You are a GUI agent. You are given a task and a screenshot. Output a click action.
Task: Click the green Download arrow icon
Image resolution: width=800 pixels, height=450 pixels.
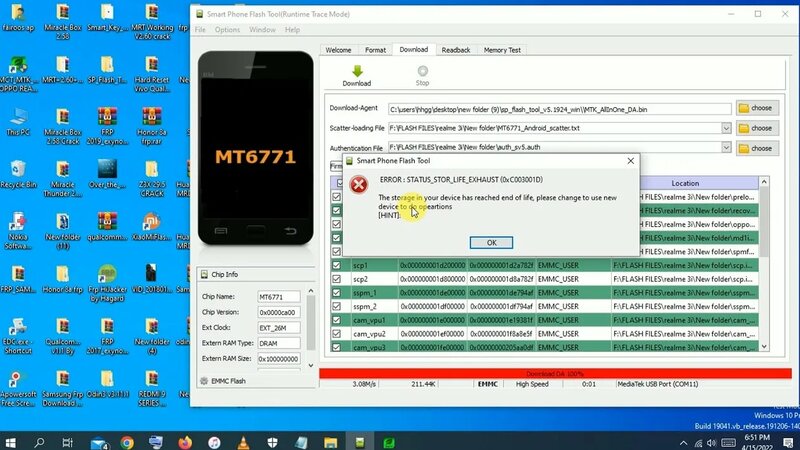pos(357,71)
